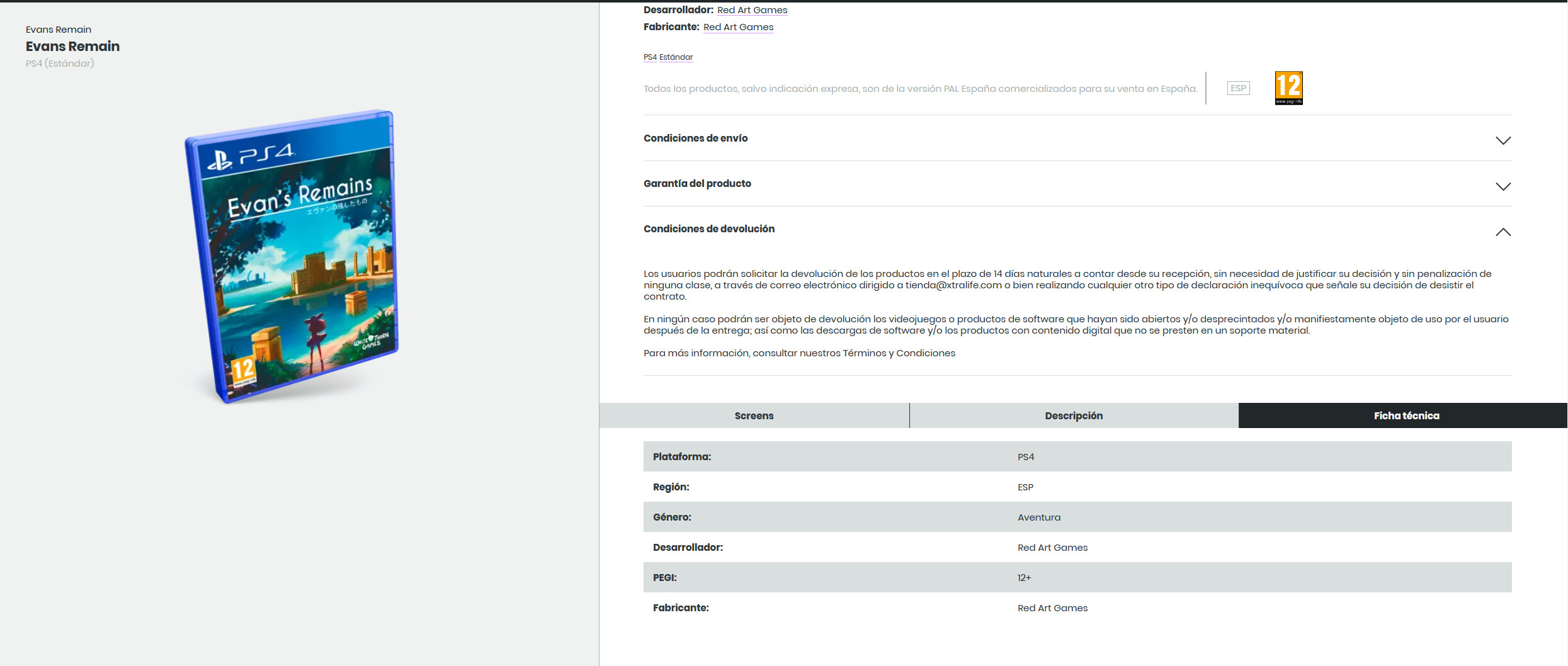Click the PEGI value 12+
1568x666 pixels.
tap(1024, 578)
